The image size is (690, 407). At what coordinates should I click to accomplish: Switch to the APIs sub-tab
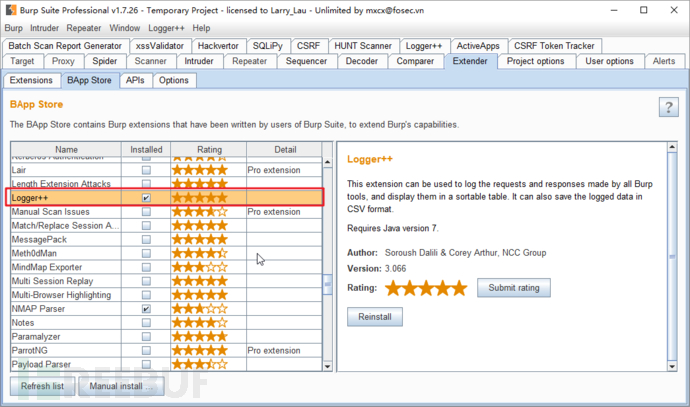(135, 81)
